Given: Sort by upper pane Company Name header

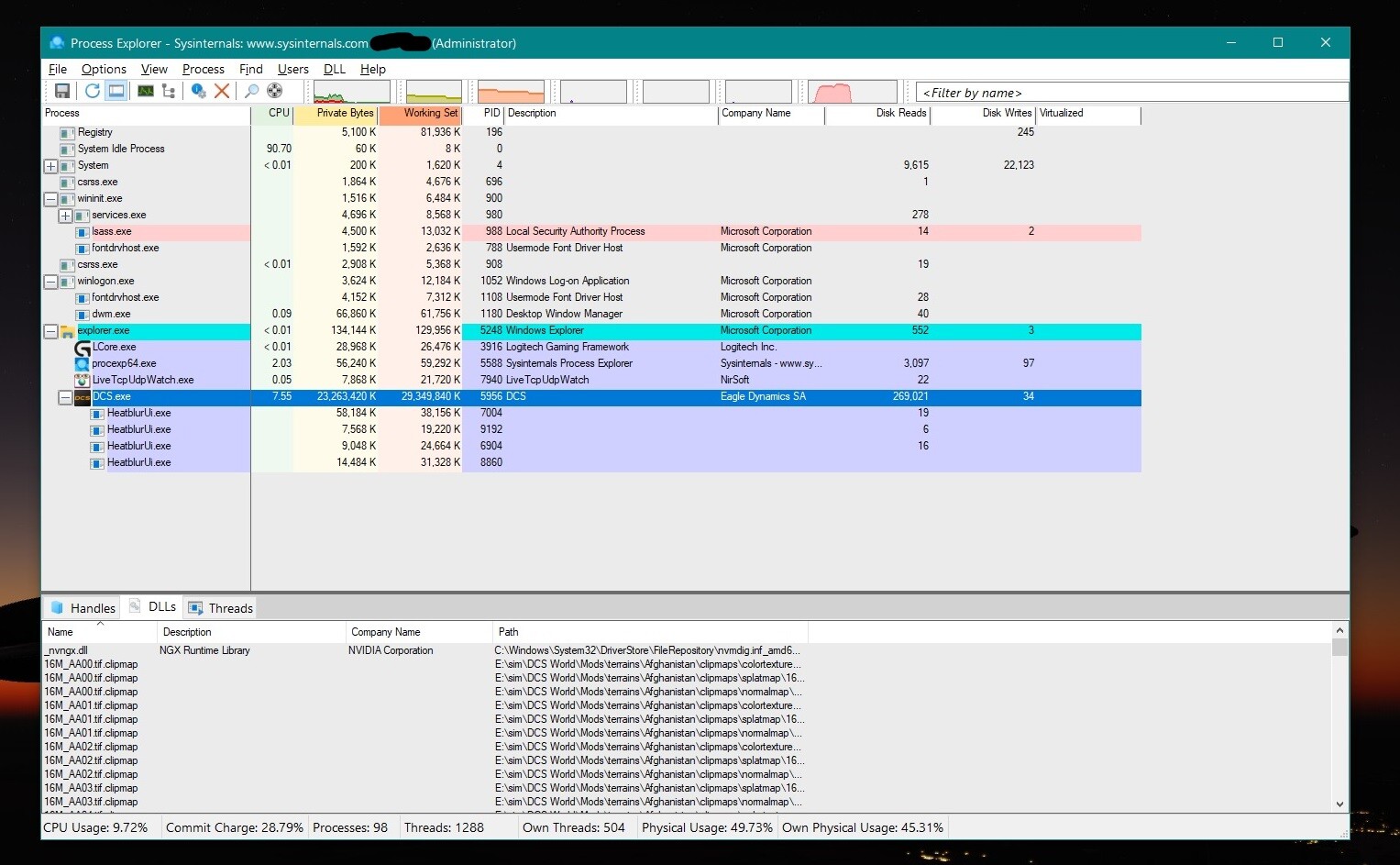Looking at the screenshot, I should [x=771, y=114].
